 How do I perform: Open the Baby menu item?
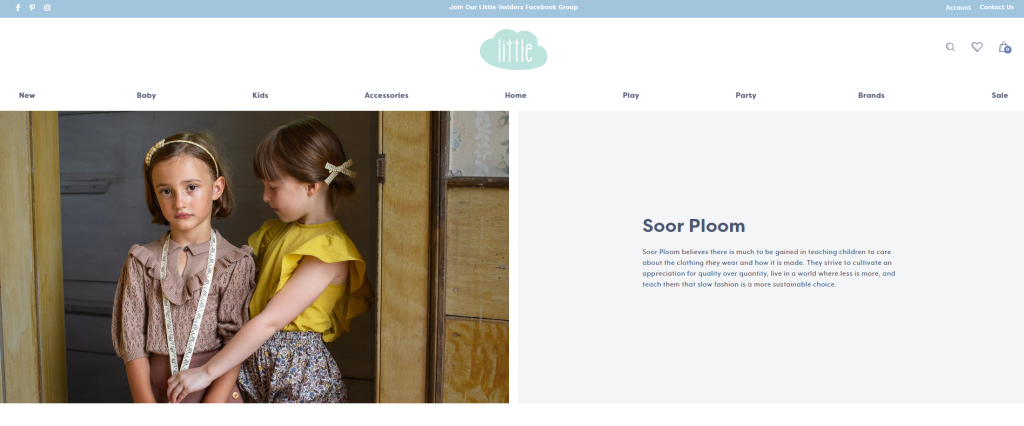tap(146, 95)
